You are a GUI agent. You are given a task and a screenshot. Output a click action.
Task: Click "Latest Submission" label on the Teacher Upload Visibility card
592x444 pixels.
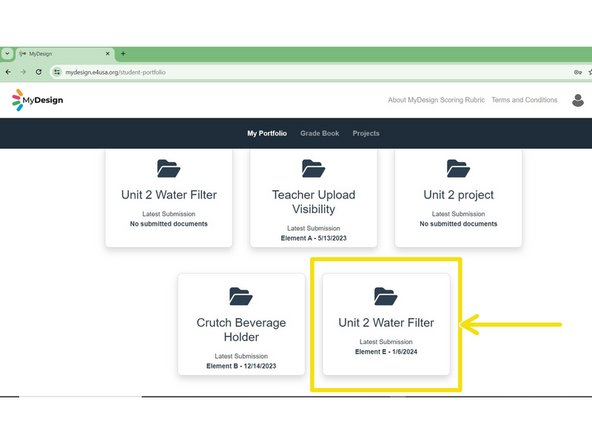tap(313, 228)
